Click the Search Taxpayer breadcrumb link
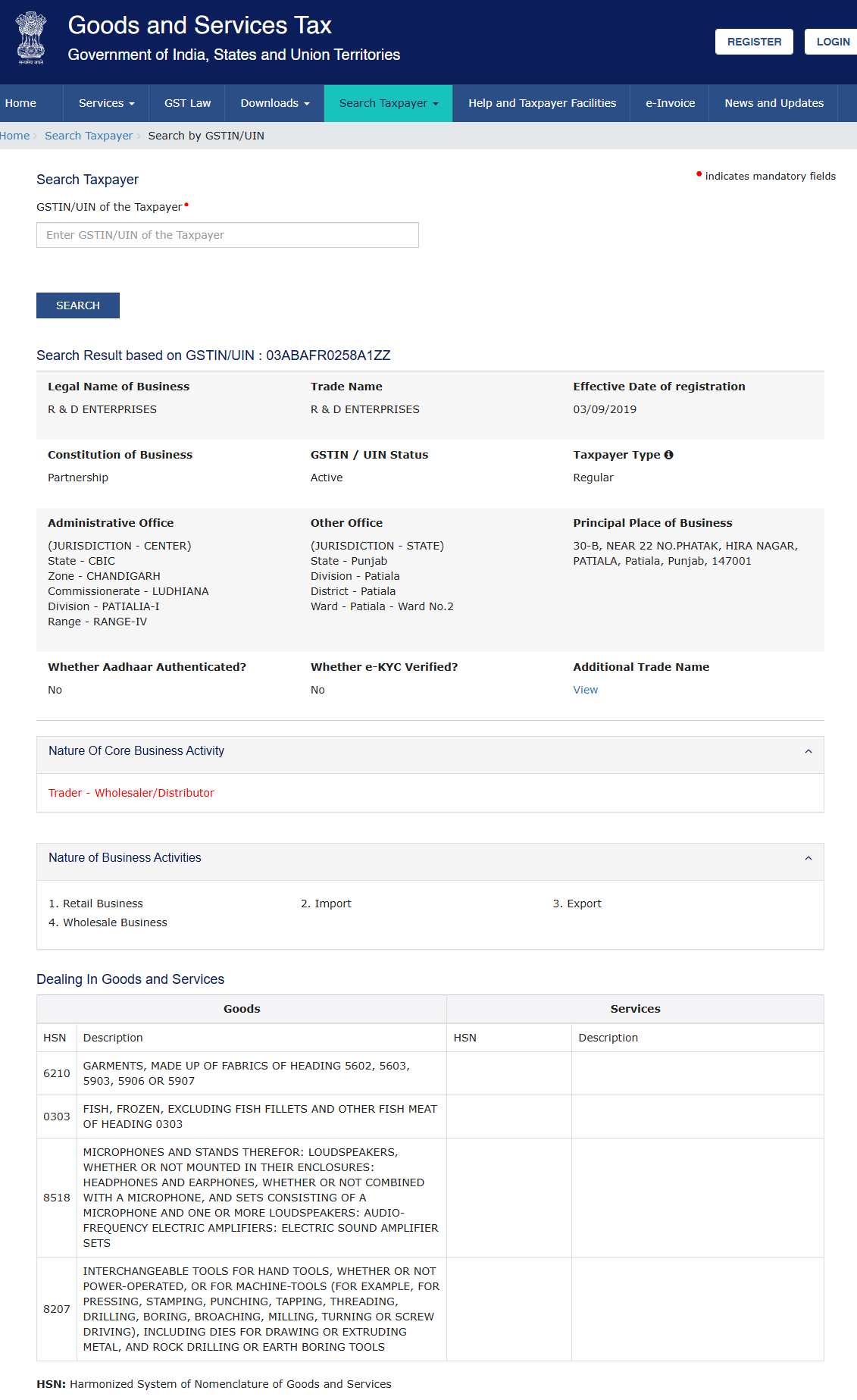 click(89, 136)
